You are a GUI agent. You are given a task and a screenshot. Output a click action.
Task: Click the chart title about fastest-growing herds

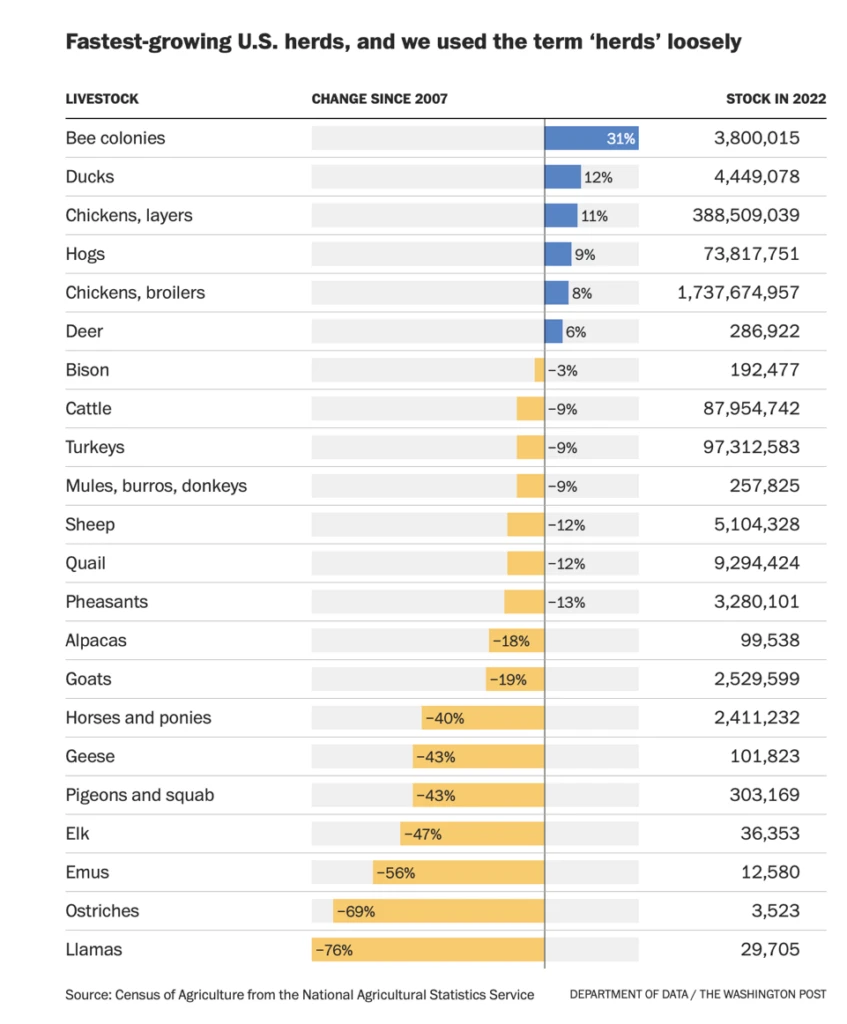(403, 42)
